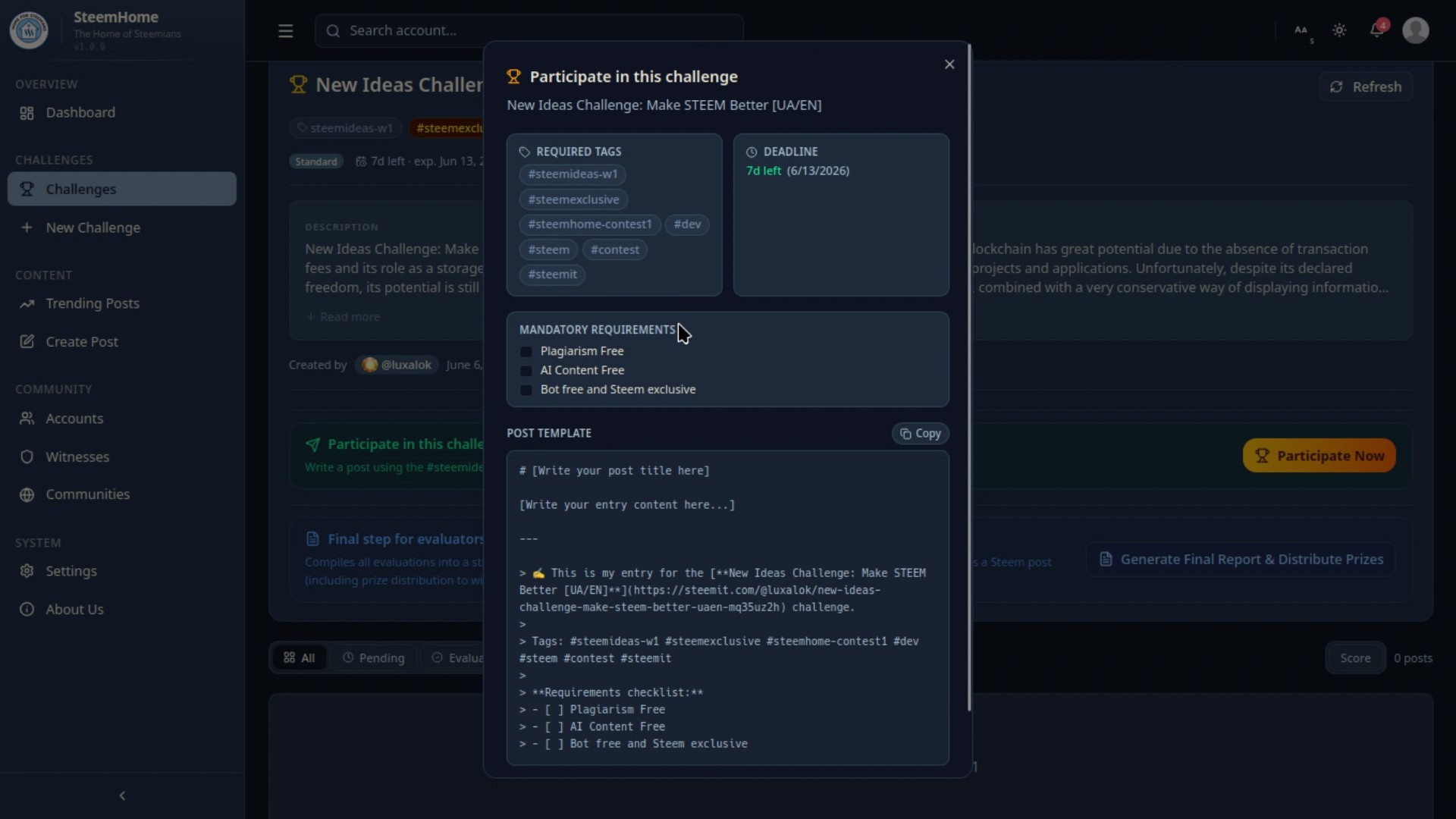This screenshot has height=819, width=1456.
Task: Select the Pending posts tab
Action: 374,658
